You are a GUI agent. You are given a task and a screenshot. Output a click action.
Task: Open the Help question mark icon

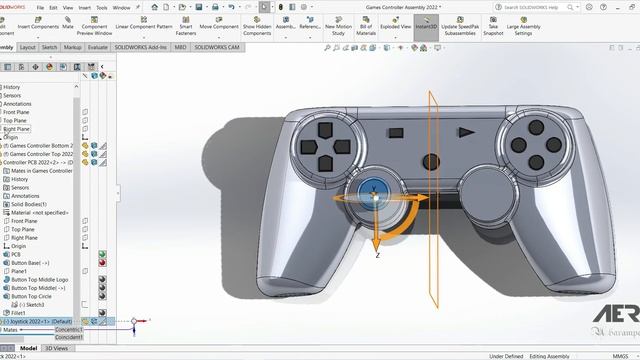tap(603, 7)
